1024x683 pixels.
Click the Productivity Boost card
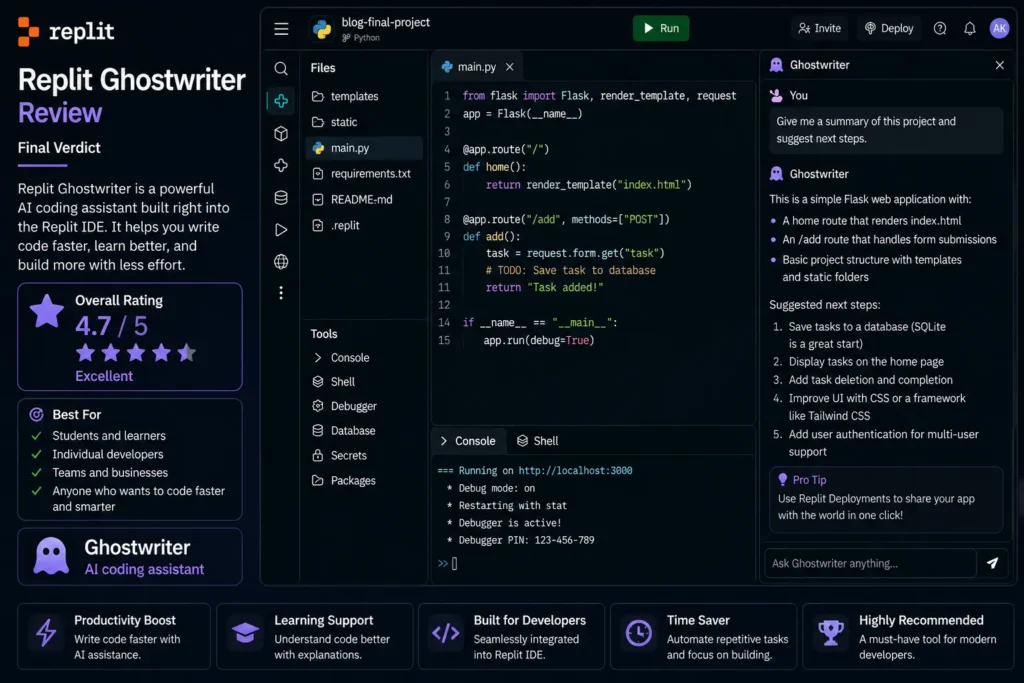(x=114, y=637)
